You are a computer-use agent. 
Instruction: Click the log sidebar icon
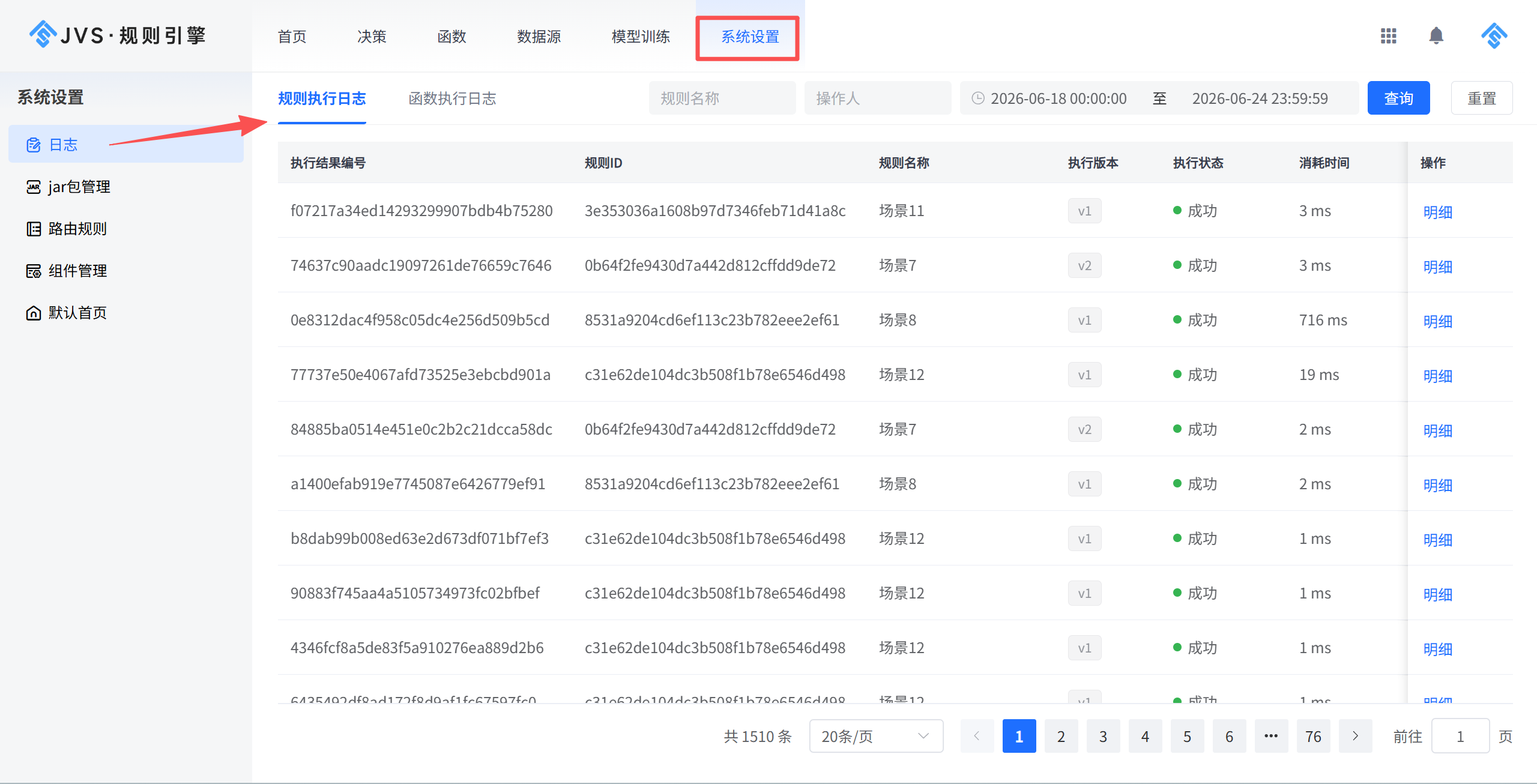(x=34, y=145)
